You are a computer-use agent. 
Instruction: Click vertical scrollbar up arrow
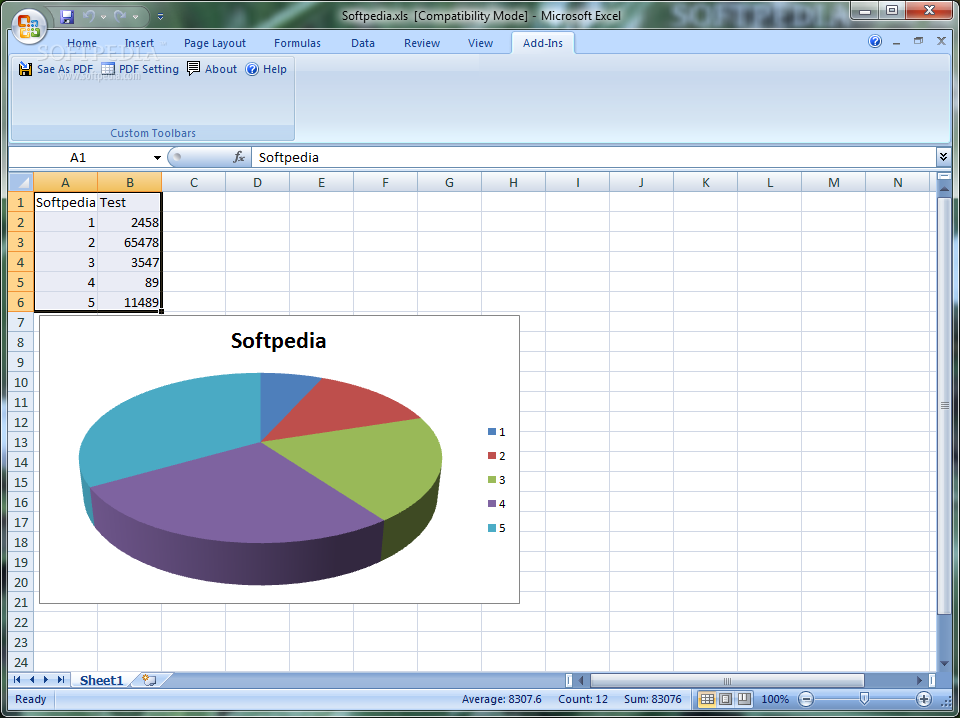(943, 189)
